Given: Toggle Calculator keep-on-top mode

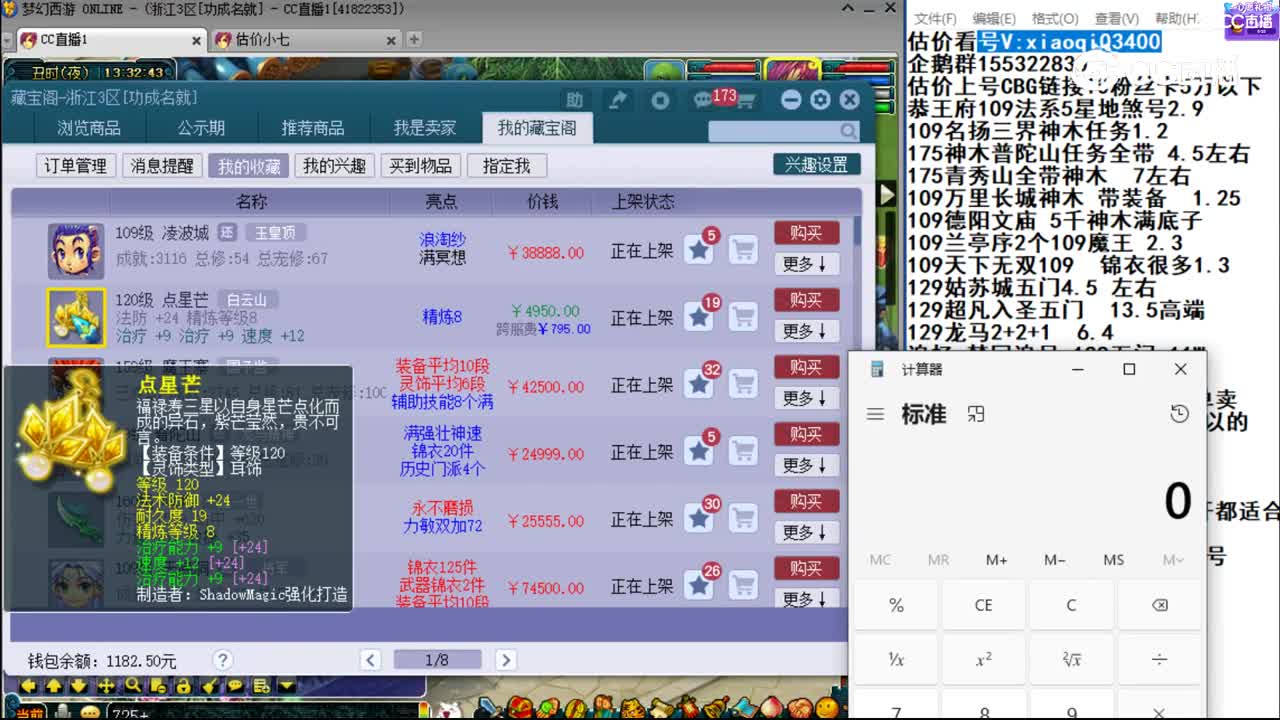Looking at the screenshot, I should pos(977,414).
